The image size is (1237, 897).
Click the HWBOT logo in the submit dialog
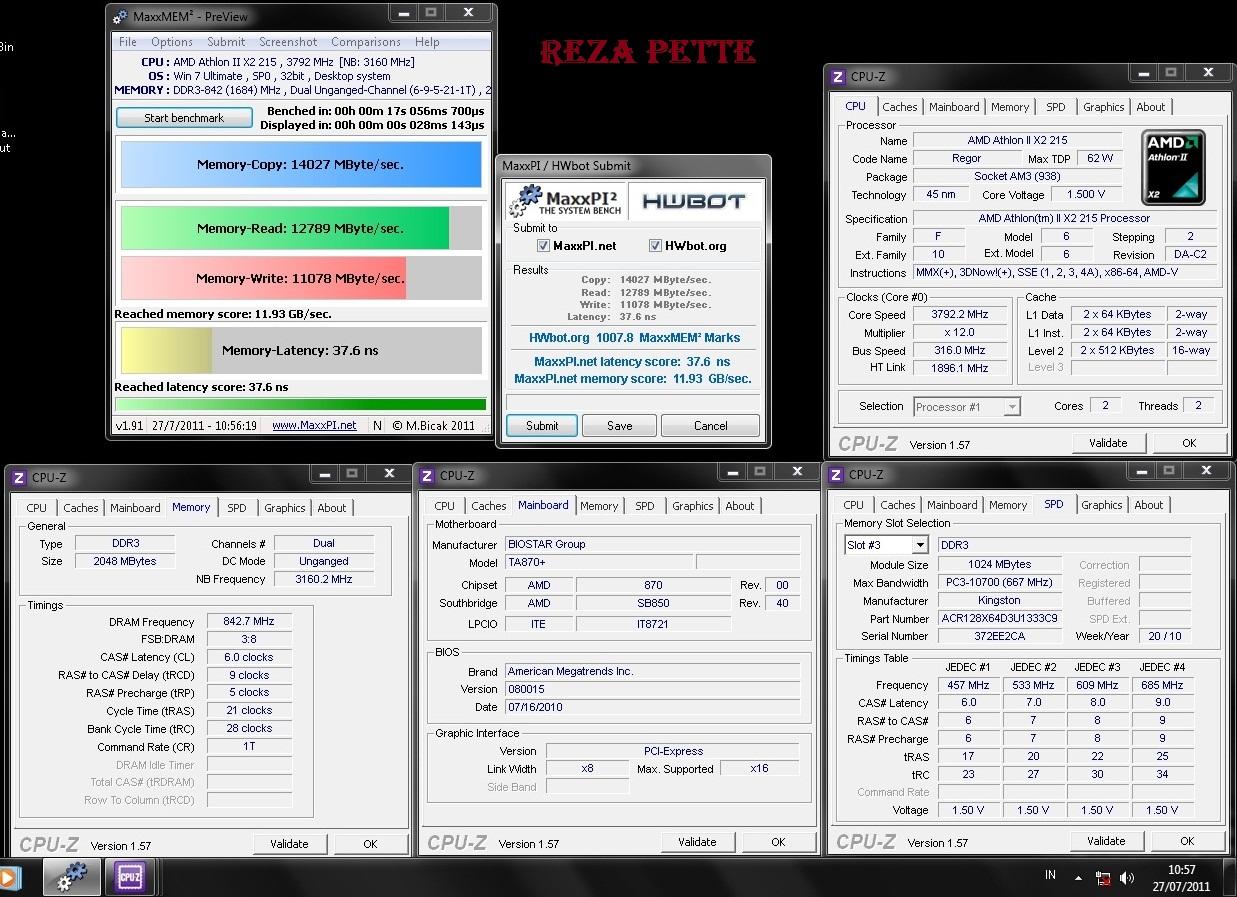point(694,201)
